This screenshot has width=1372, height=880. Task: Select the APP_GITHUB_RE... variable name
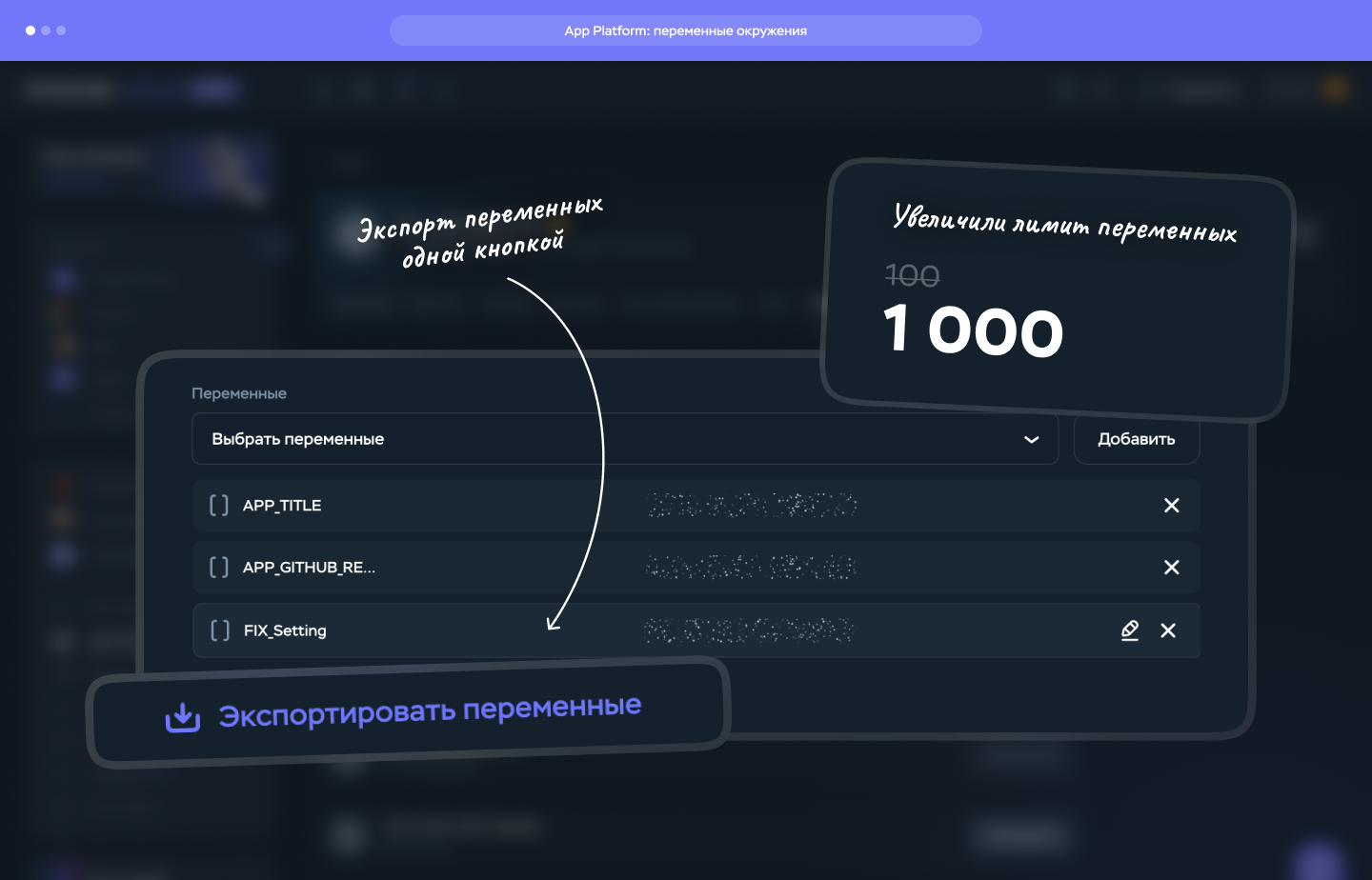coord(309,568)
